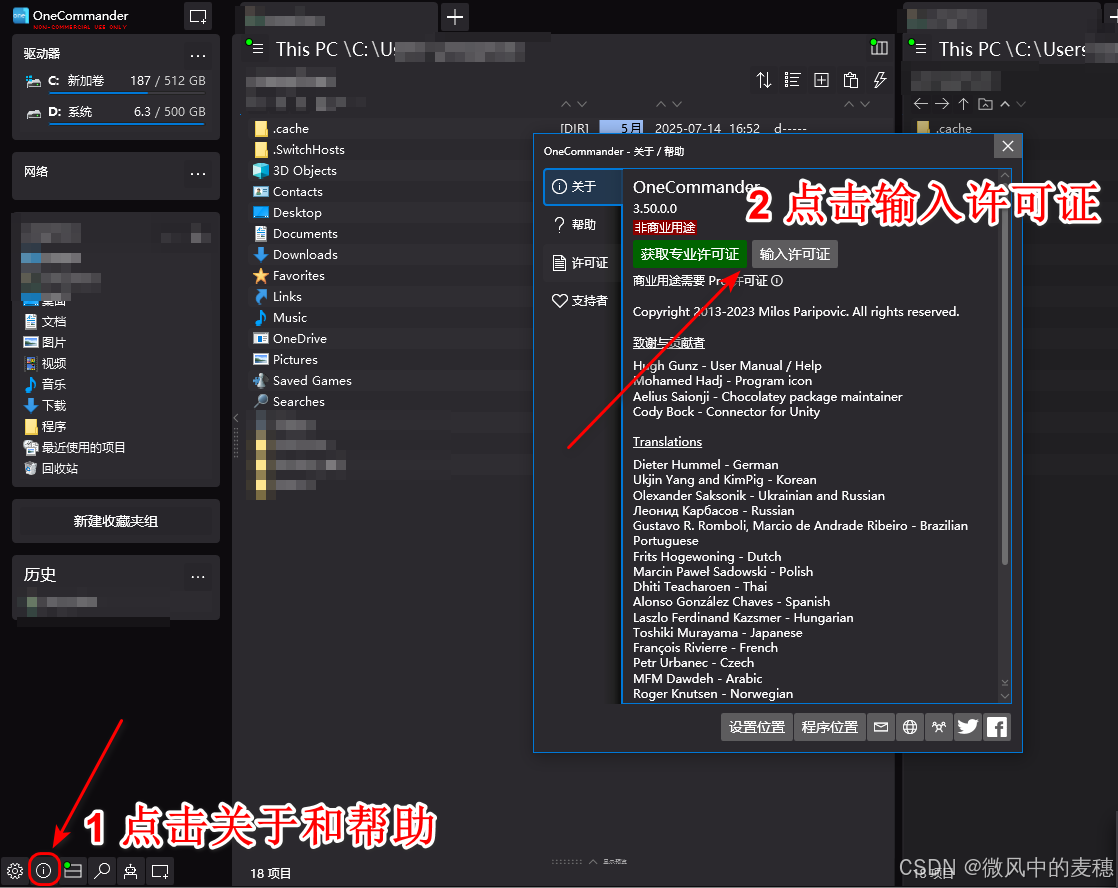The height and width of the screenshot is (888, 1118).
Task: Open the sort arrows icon in left pane
Action: pos(764,80)
